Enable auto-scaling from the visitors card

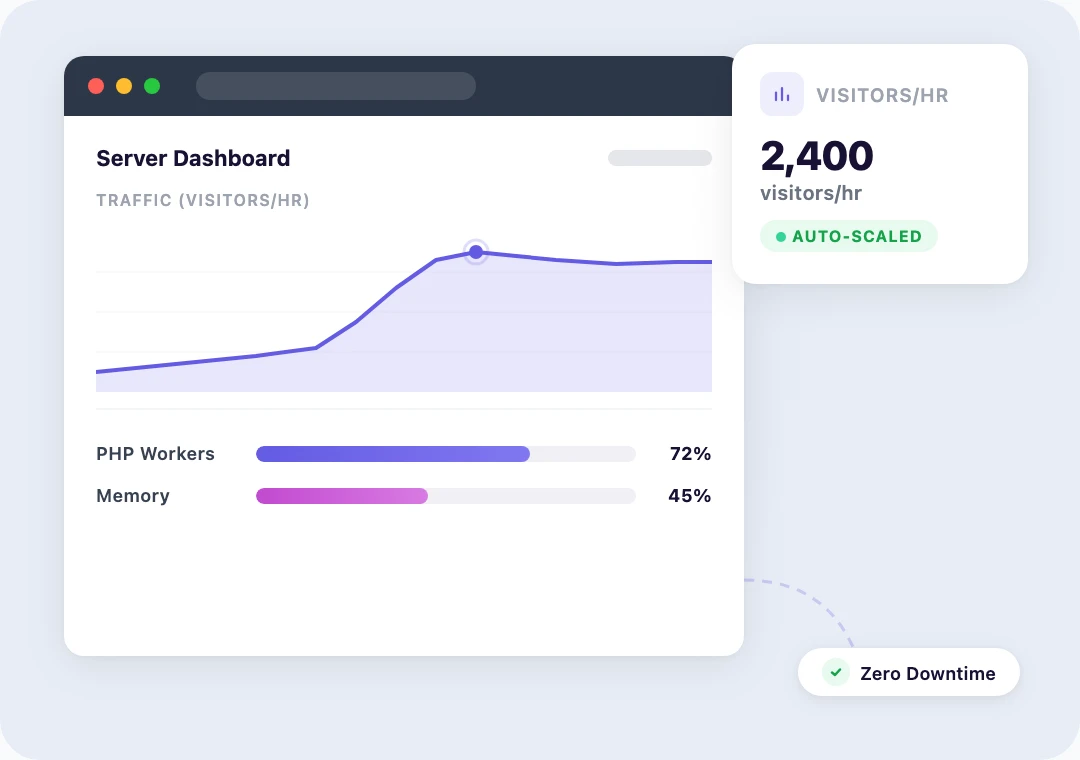point(848,236)
